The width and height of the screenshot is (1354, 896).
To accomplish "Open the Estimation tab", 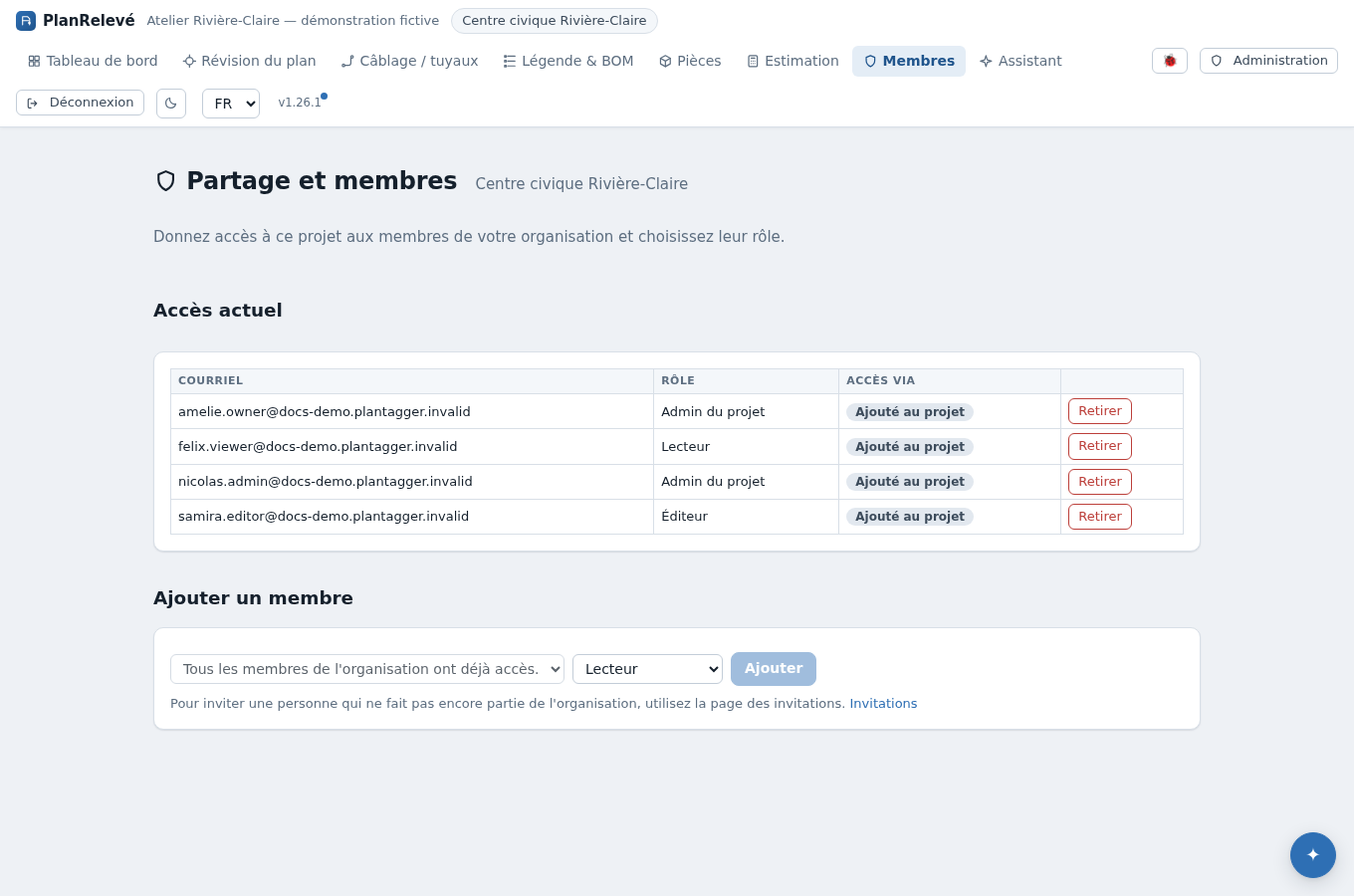I will [792, 61].
